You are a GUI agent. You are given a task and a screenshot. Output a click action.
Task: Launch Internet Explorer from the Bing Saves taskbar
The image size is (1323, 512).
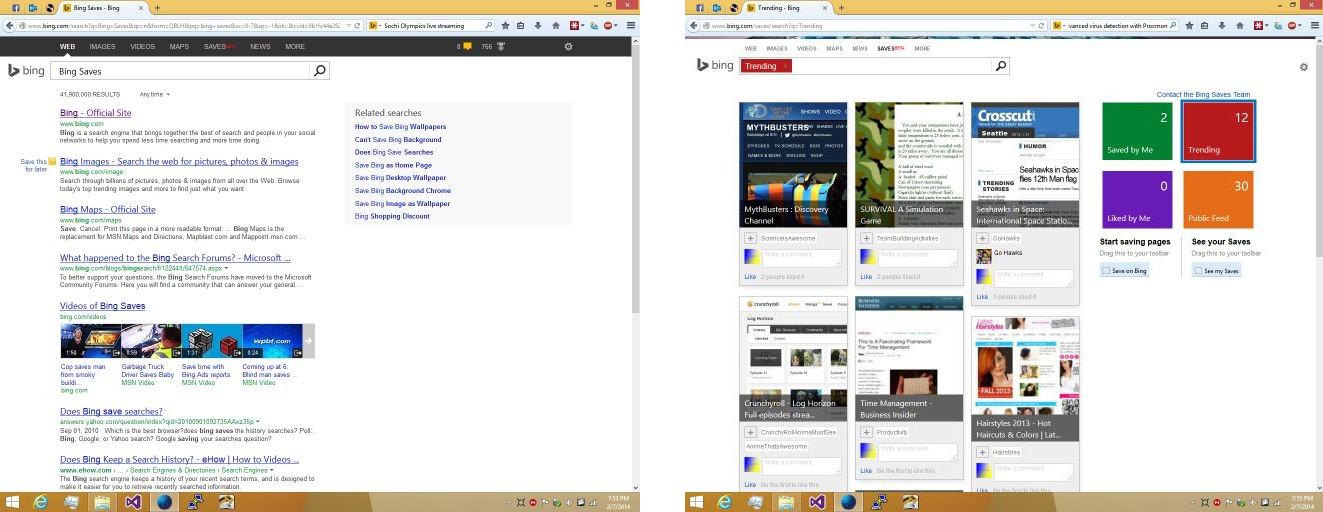click(x=40, y=502)
